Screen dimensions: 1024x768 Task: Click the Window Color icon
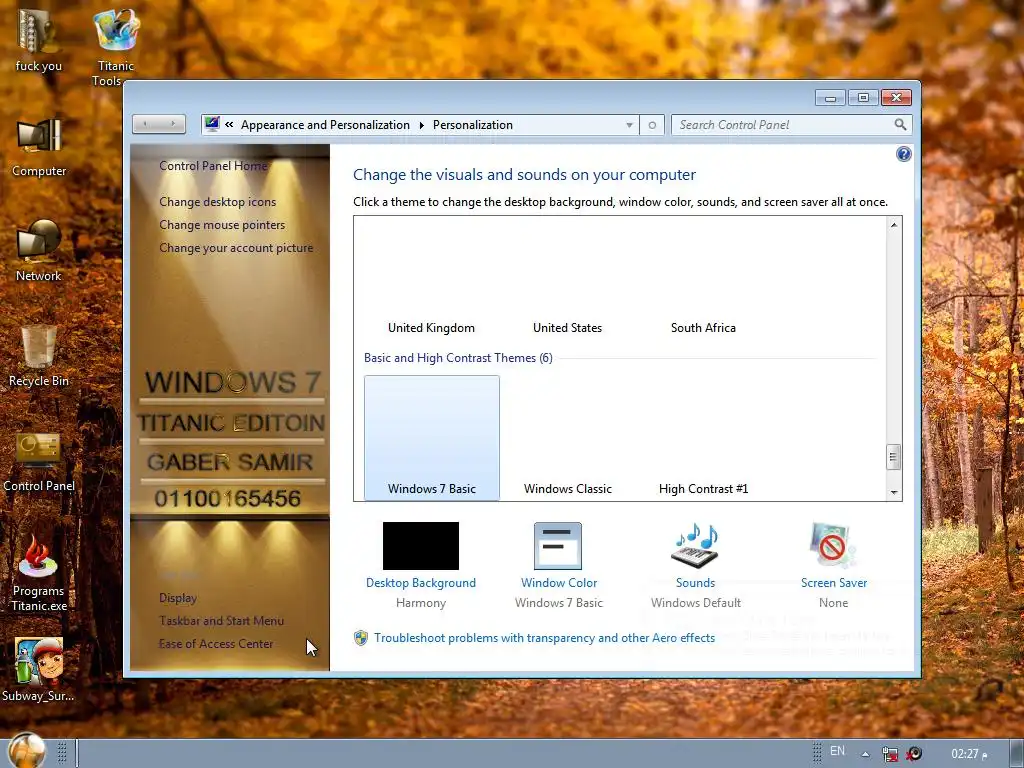click(558, 546)
